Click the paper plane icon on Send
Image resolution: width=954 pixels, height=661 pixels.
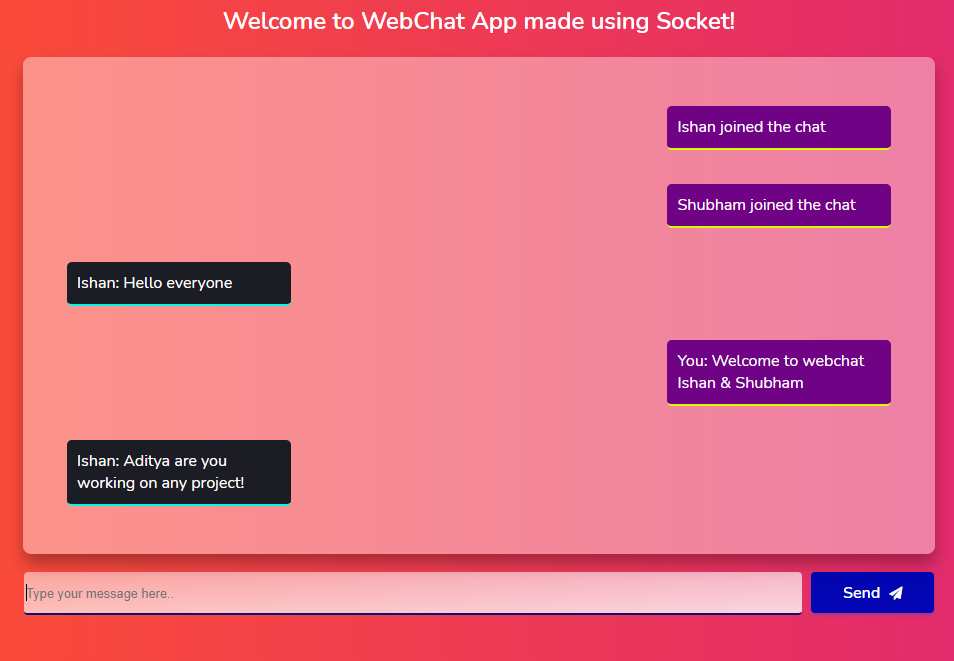tap(896, 593)
